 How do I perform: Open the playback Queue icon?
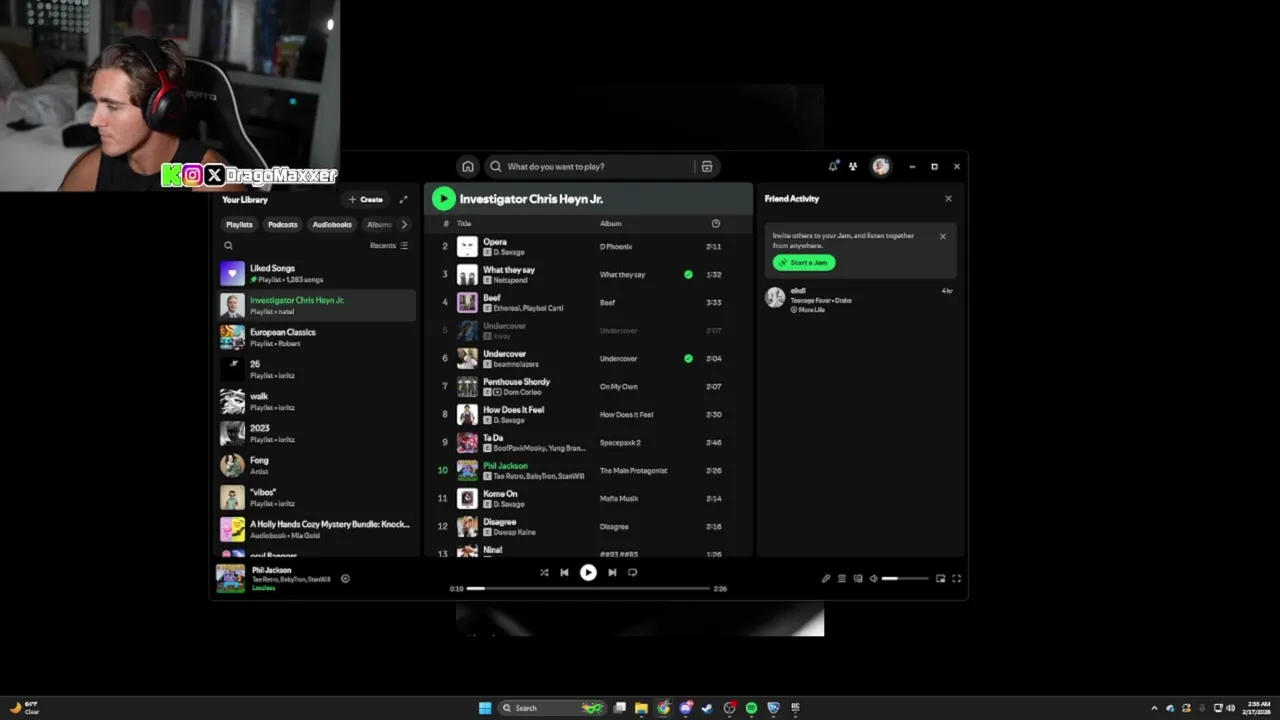click(842, 578)
